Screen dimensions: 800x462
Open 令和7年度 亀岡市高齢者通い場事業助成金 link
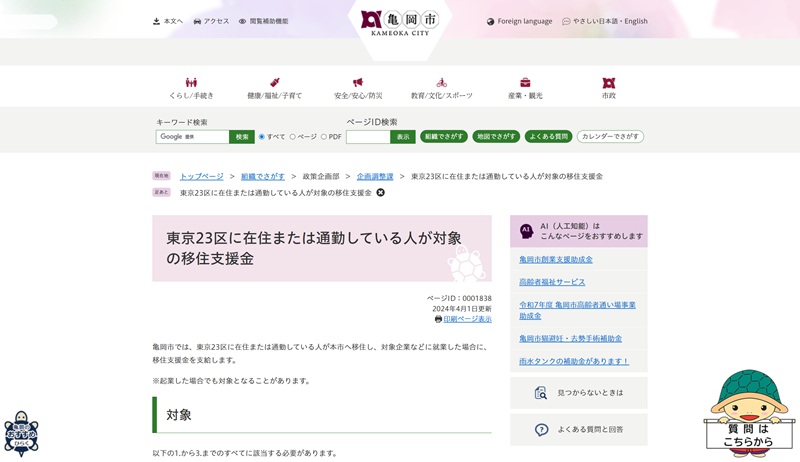click(x=578, y=310)
